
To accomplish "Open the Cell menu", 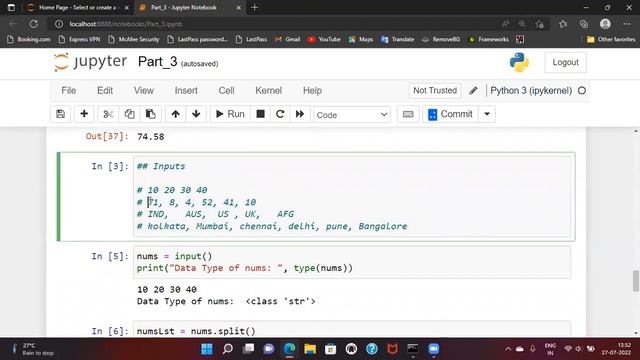I will click(x=226, y=91).
